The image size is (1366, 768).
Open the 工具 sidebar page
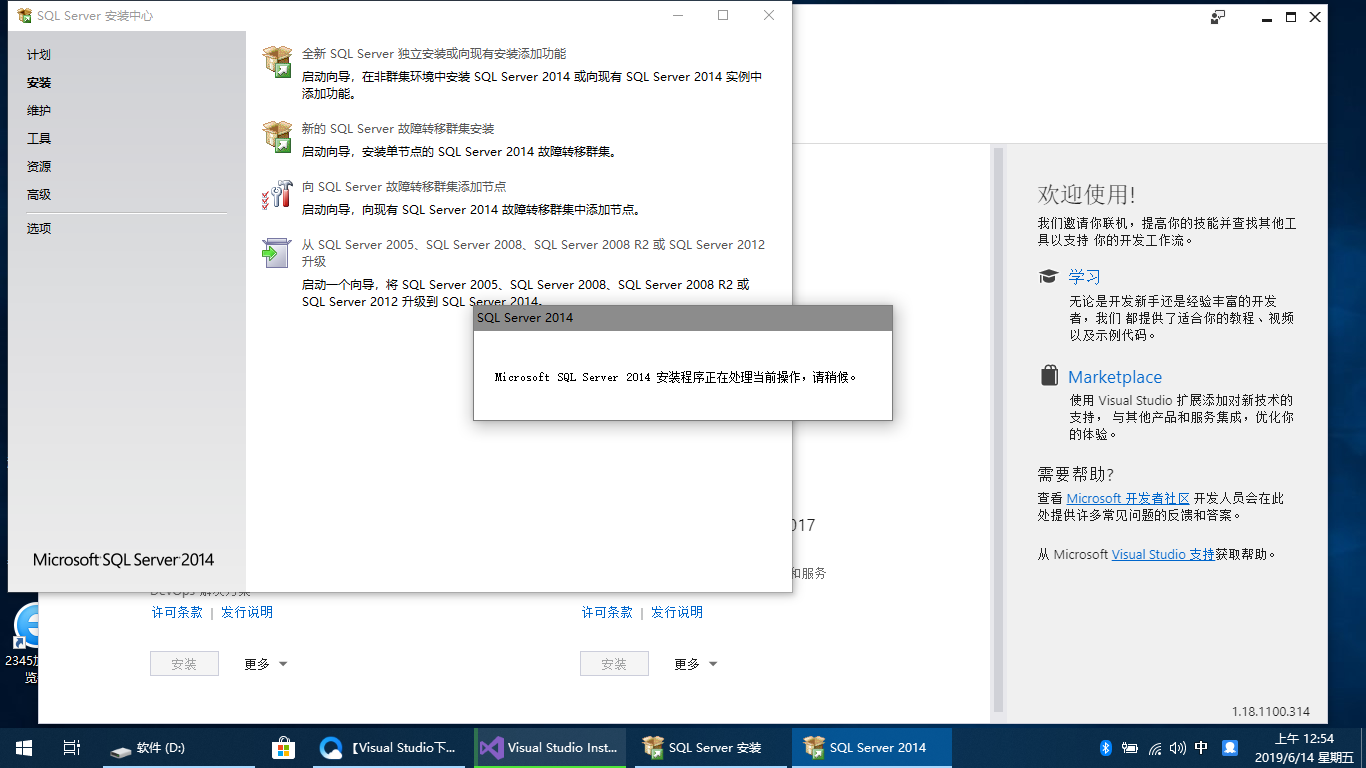tap(39, 139)
